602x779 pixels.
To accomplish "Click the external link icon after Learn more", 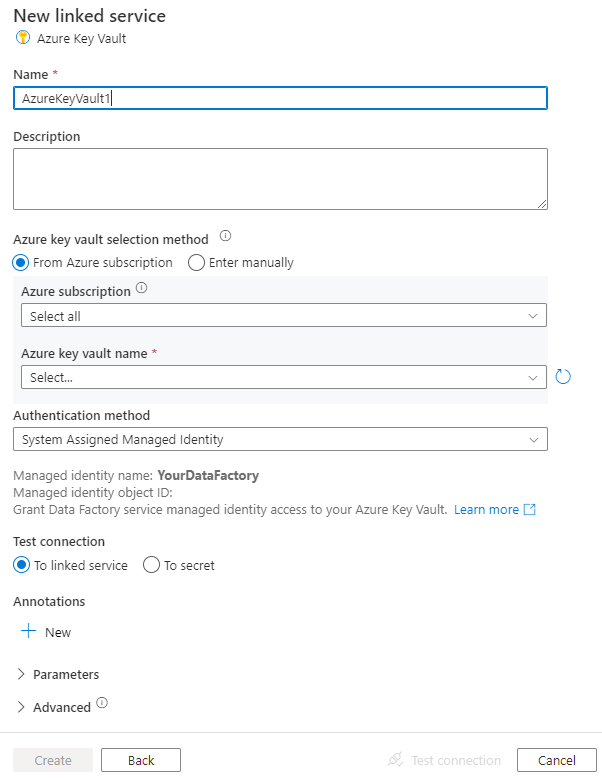I will tap(530, 510).
